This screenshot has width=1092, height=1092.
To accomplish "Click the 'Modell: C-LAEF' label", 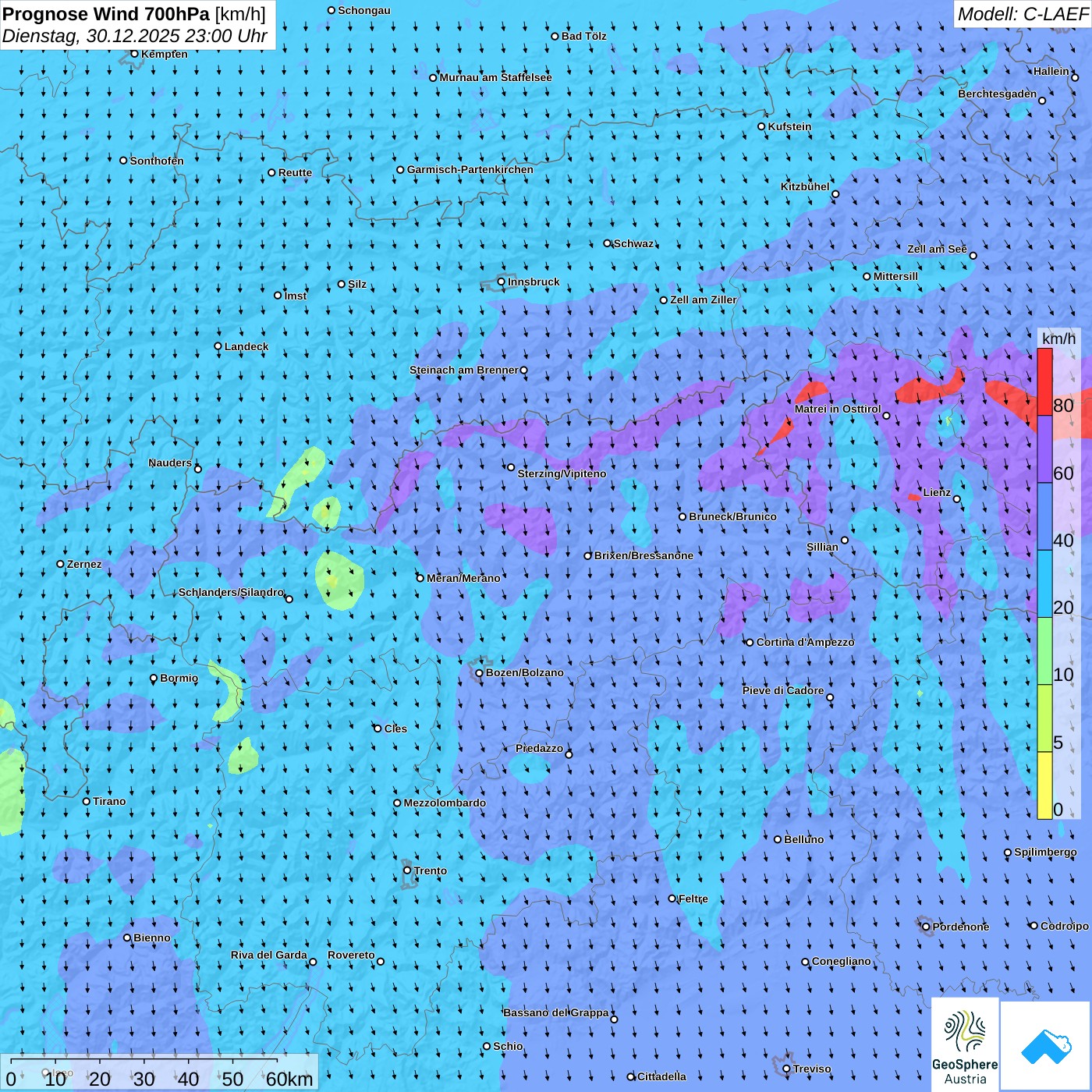I will coord(1023,14).
